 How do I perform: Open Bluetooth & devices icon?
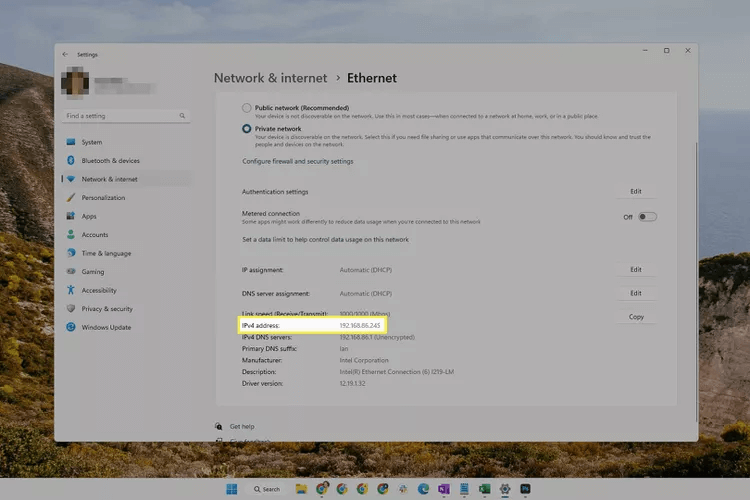click(x=71, y=161)
